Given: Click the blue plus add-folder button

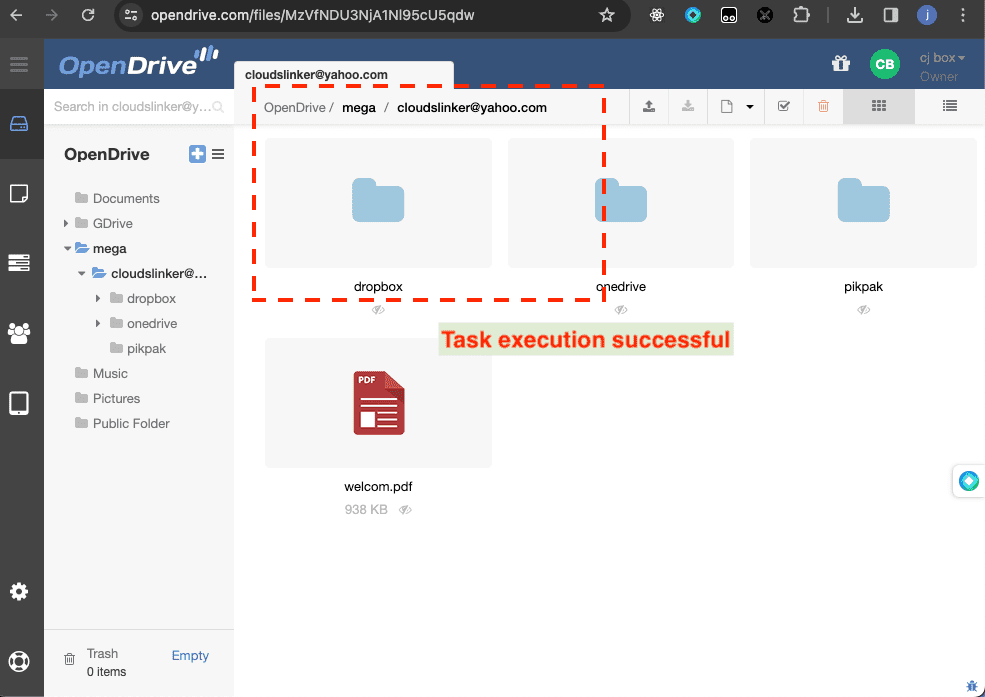Looking at the screenshot, I should [x=197, y=154].
